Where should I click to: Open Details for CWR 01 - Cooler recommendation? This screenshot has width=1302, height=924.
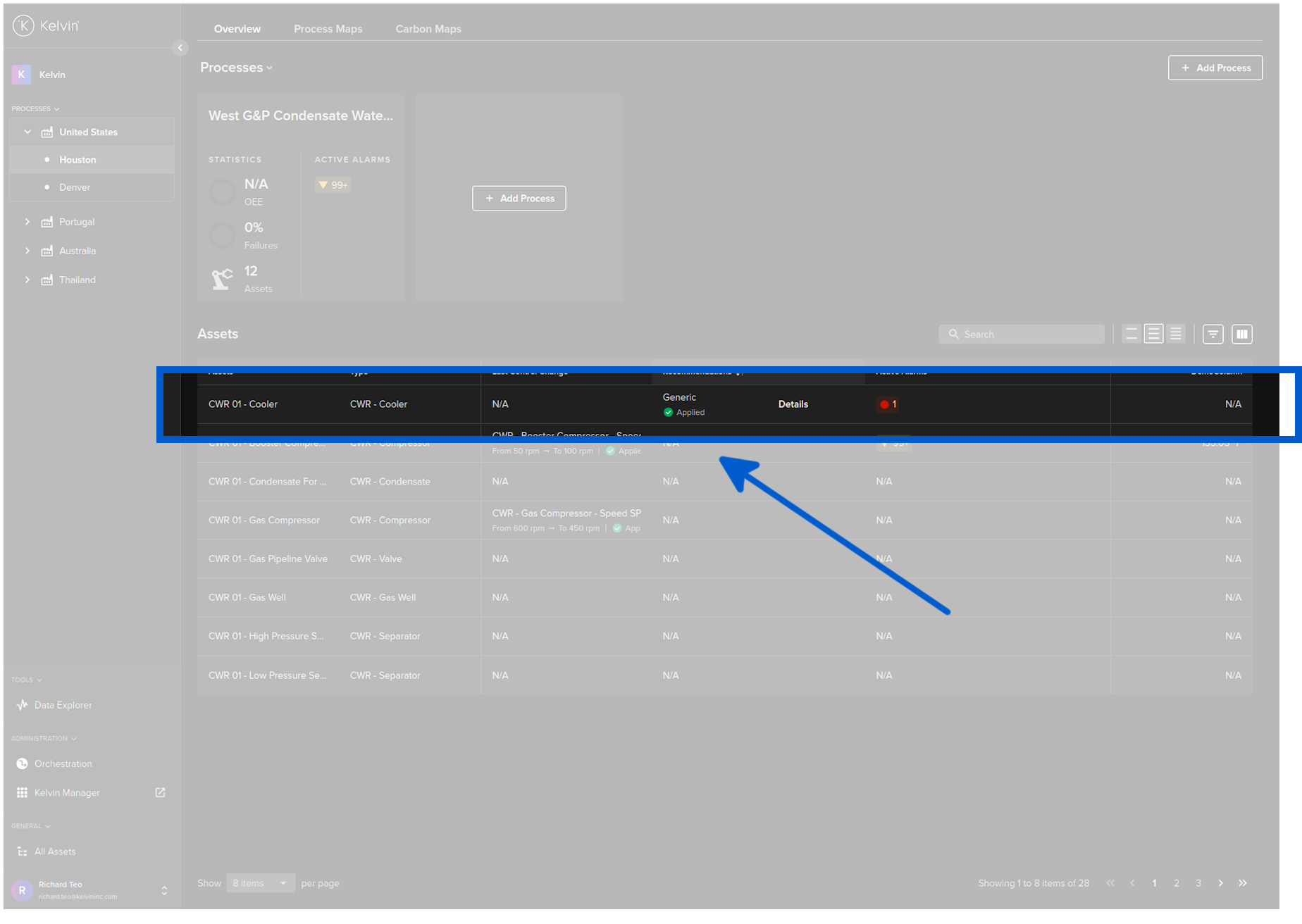click(x=793, y=404)
